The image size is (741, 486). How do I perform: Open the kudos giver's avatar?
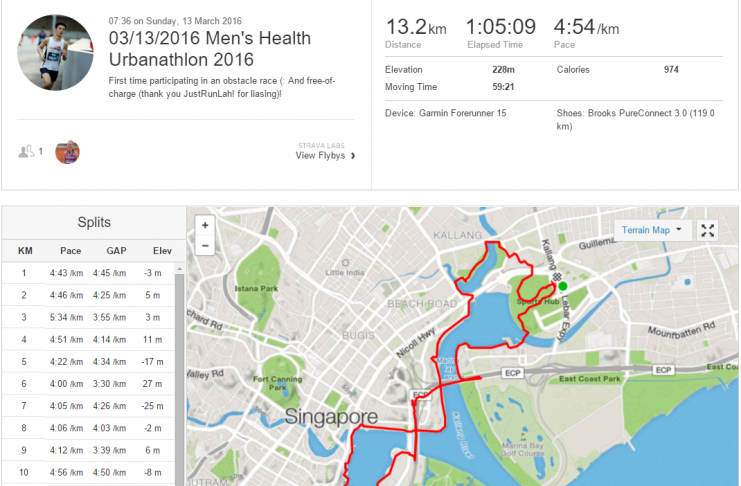[68, 152]
